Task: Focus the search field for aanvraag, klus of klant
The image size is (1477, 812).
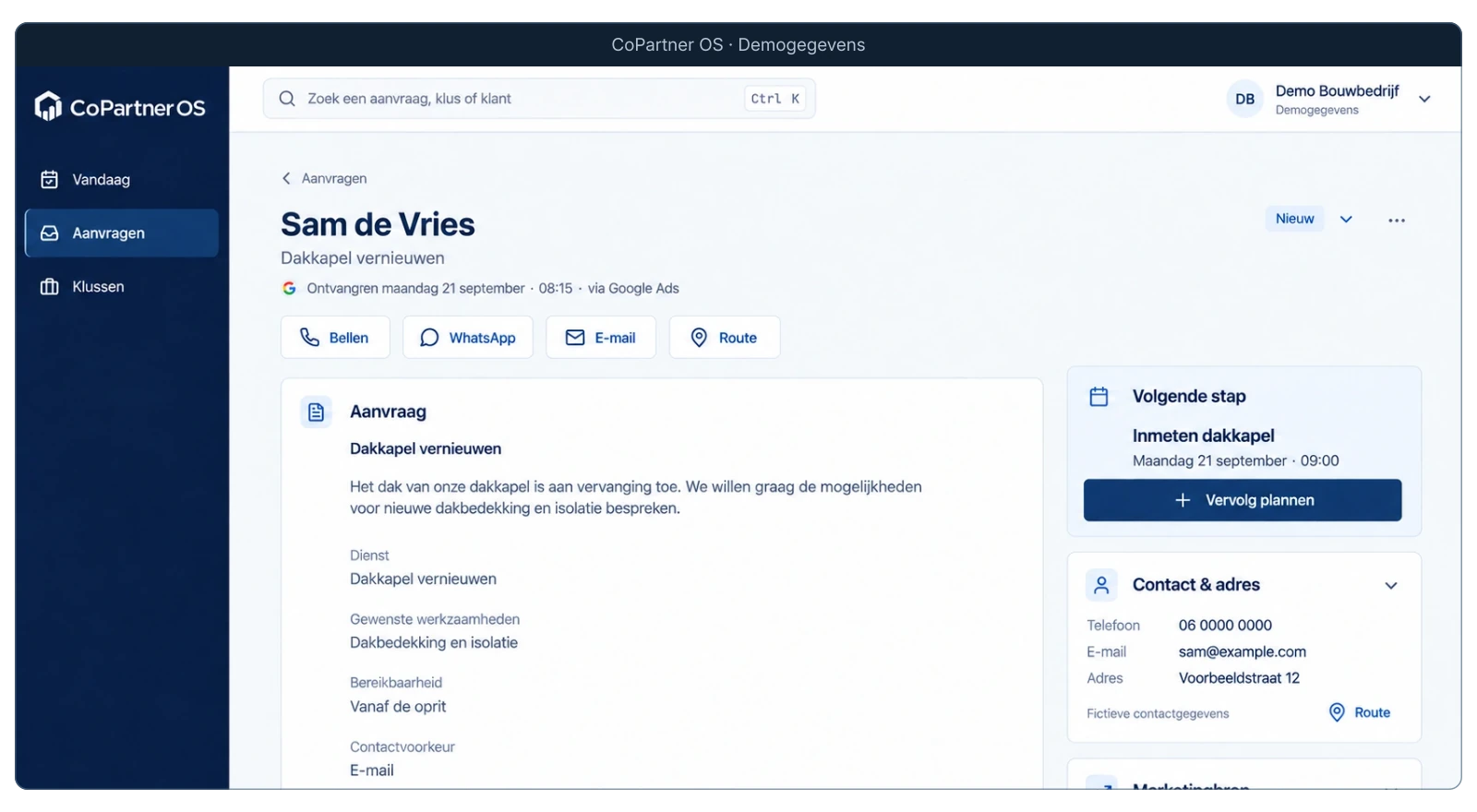Action: (539, 99)
